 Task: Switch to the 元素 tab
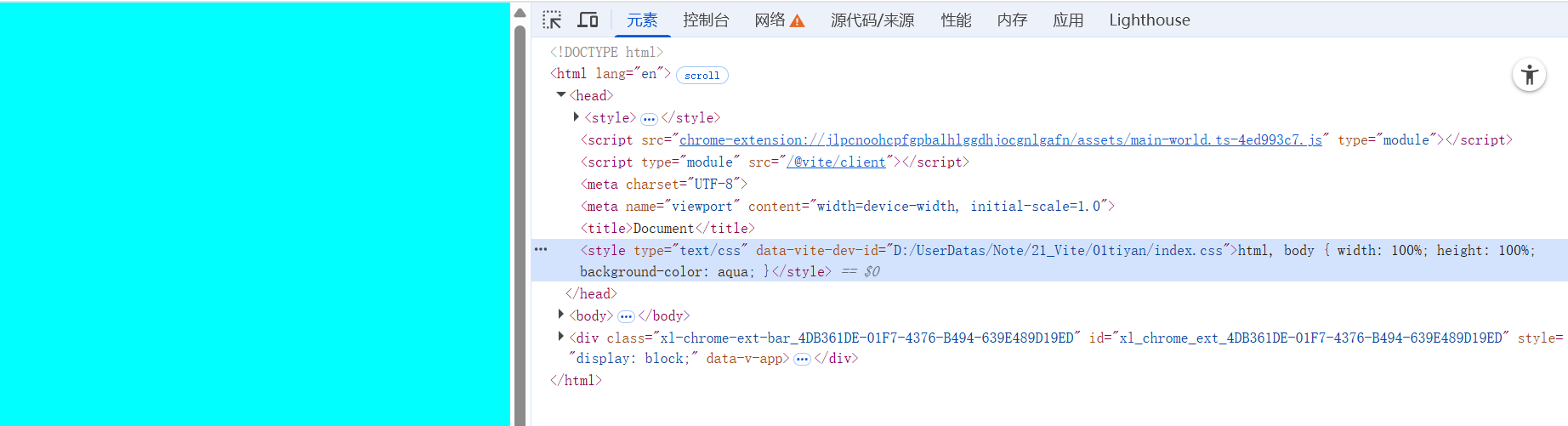click(642, 20)
